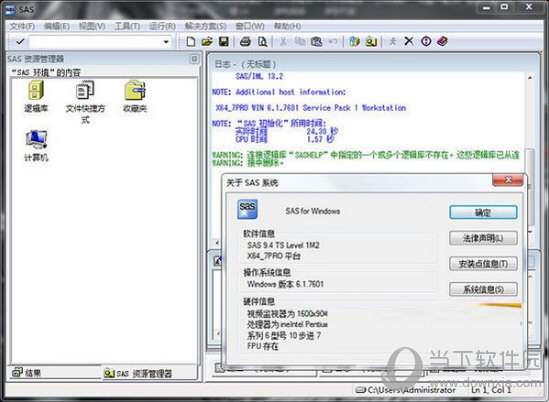The width and height of the screenshot is (549, 402).
Task: Select the 文件快捷方式 icon
Action: [x=85, y=102]
